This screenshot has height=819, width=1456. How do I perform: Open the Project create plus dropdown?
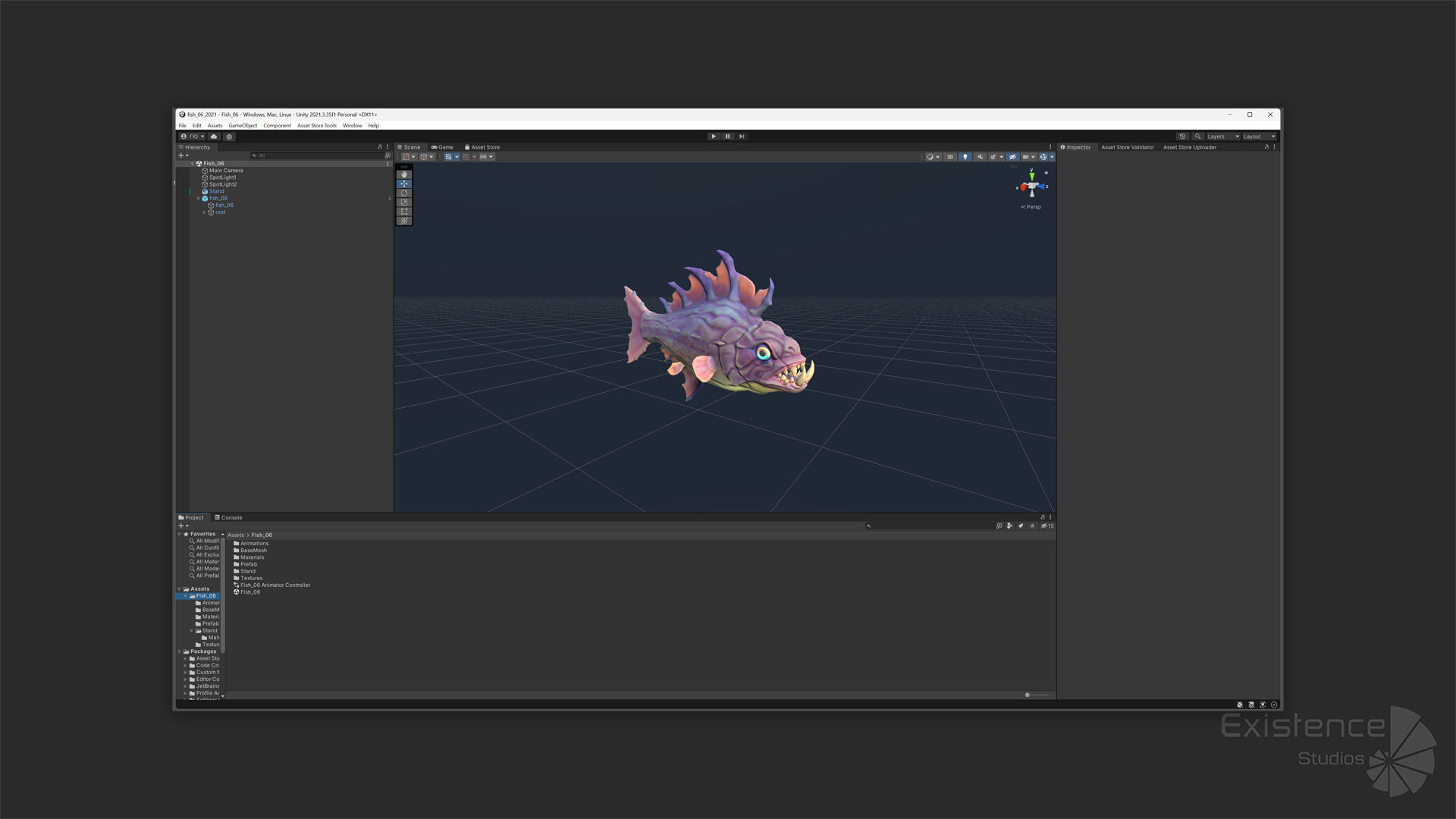(183, 526)
